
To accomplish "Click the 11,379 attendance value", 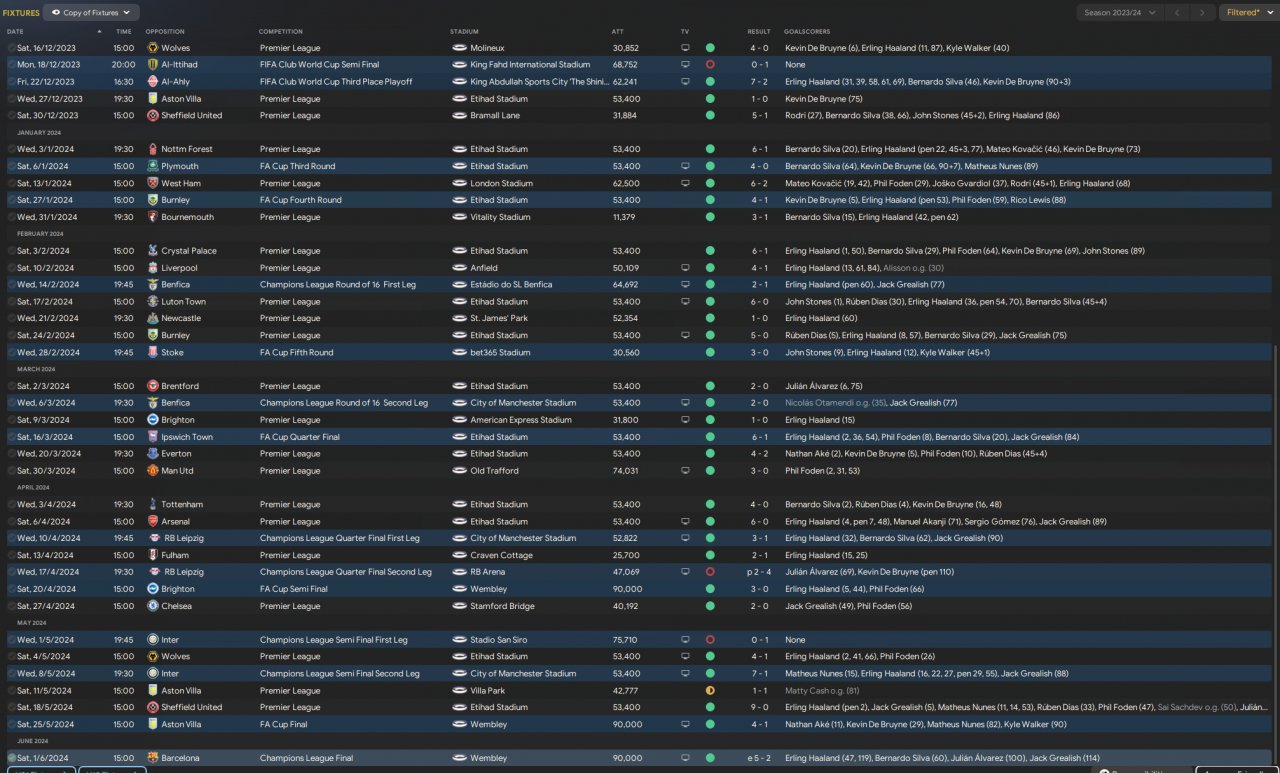I will [625, 217].
